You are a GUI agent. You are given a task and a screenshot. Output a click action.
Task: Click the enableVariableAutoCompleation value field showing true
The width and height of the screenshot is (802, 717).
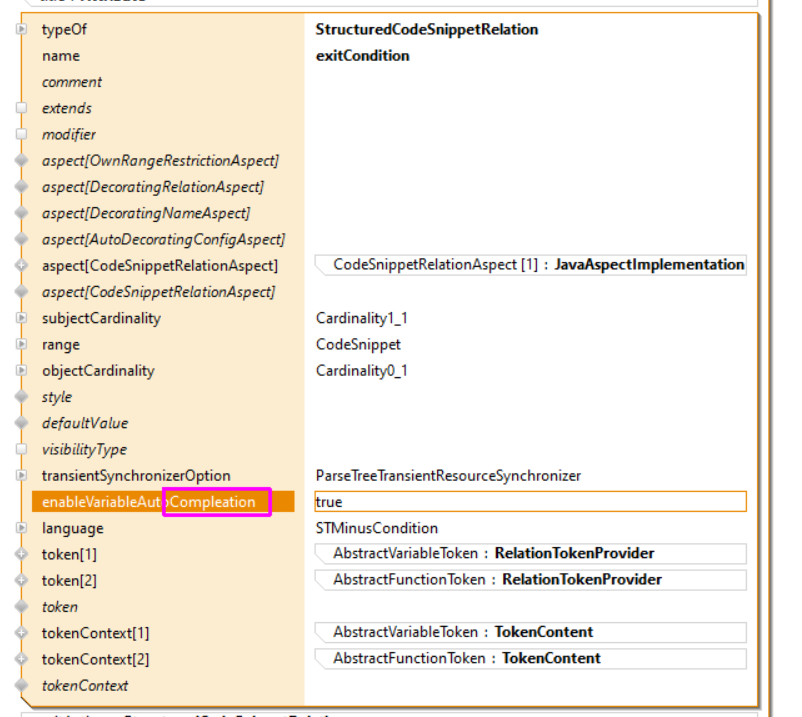530,502
